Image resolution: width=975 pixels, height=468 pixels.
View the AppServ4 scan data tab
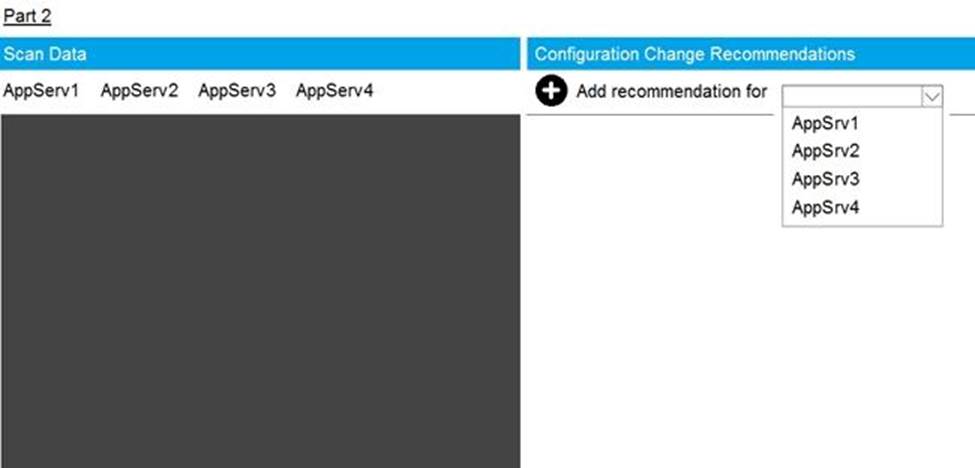pyautogui.click(x=334, y=92)
